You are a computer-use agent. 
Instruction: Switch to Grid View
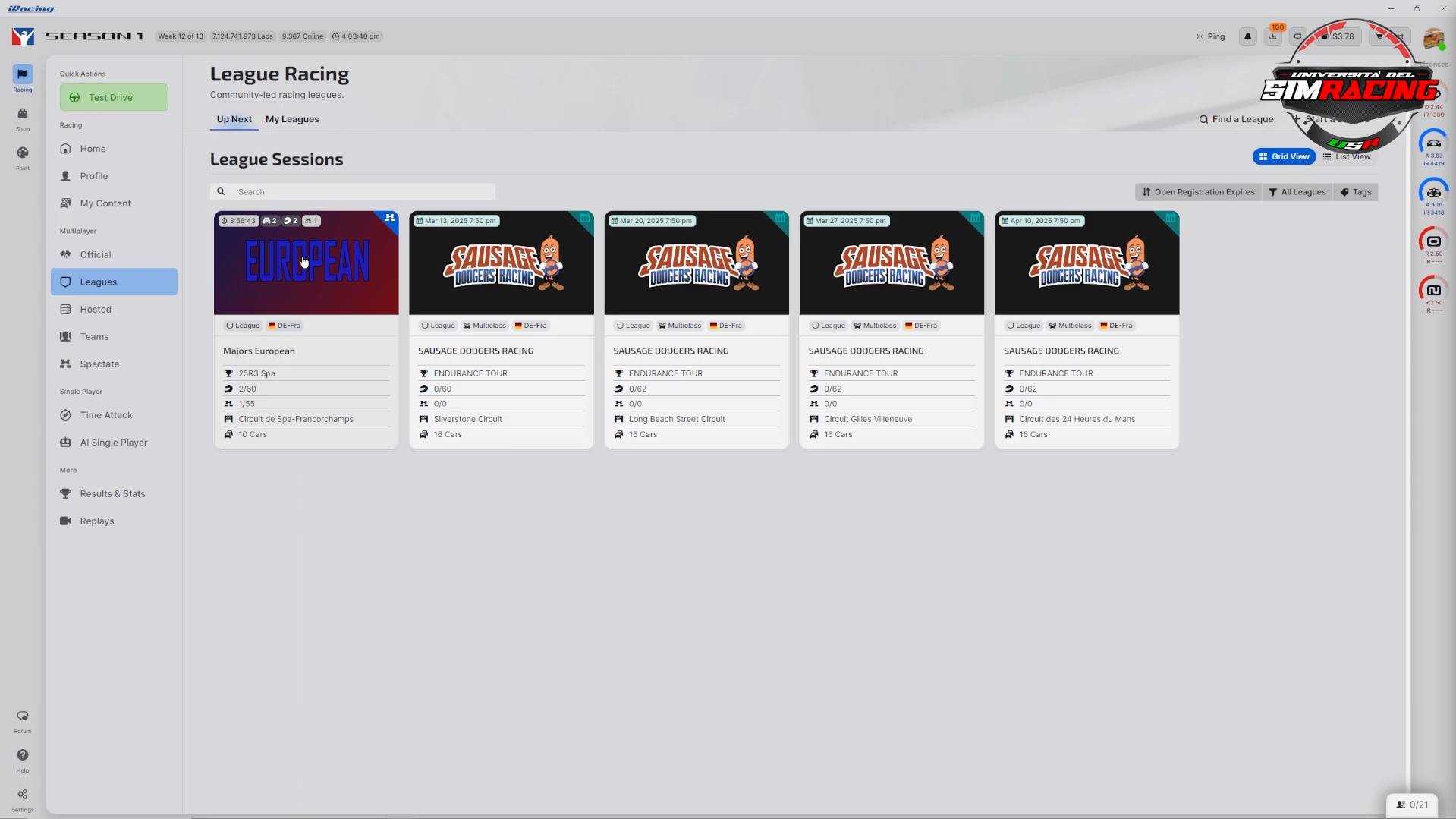[1284, 156]
